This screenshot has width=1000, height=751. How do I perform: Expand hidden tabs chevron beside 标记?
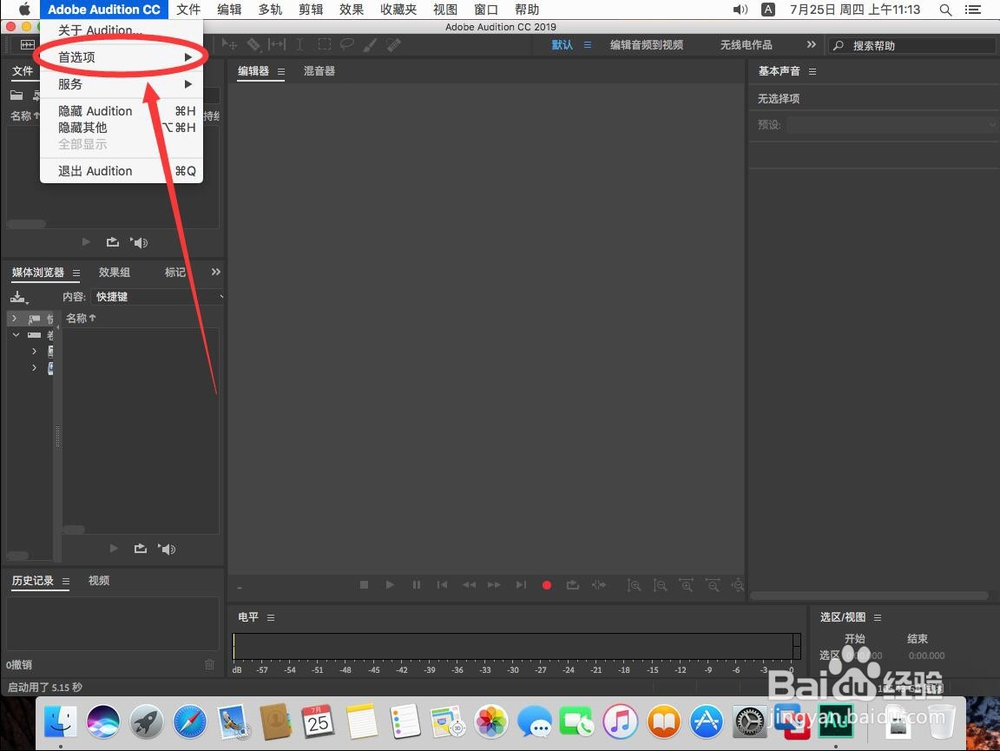coord(216,272)
